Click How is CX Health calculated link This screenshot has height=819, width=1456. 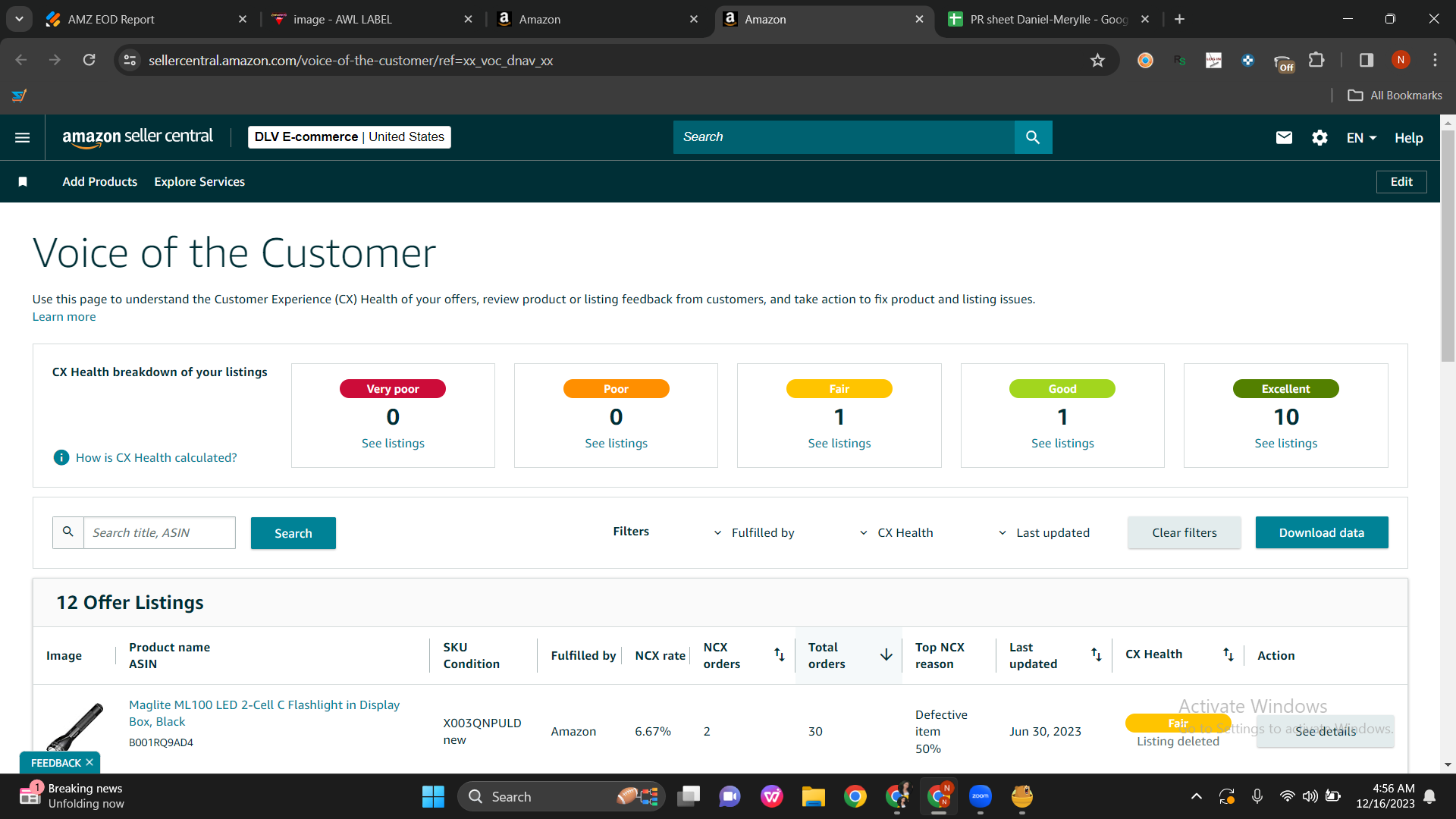[x=156, y=457]
